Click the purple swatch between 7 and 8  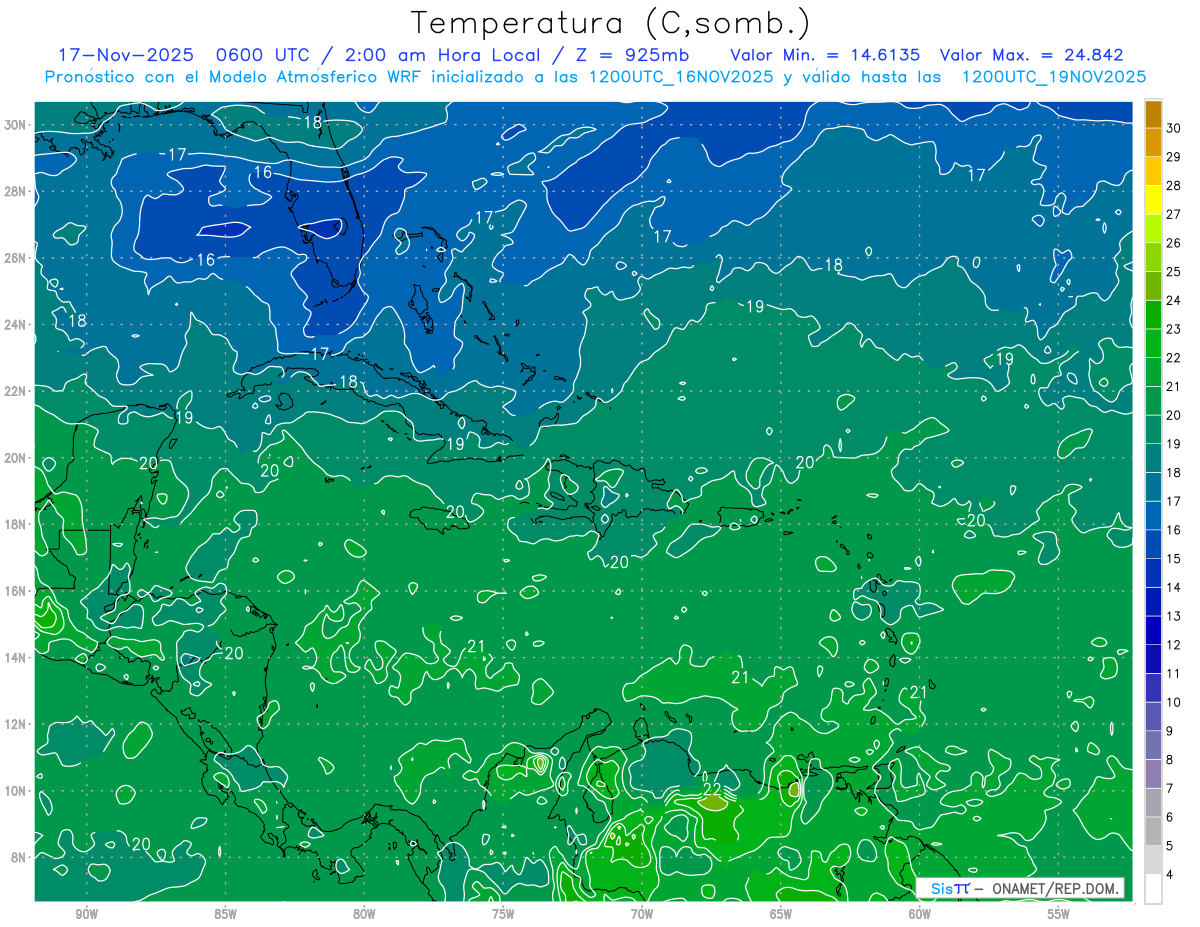1153,774
